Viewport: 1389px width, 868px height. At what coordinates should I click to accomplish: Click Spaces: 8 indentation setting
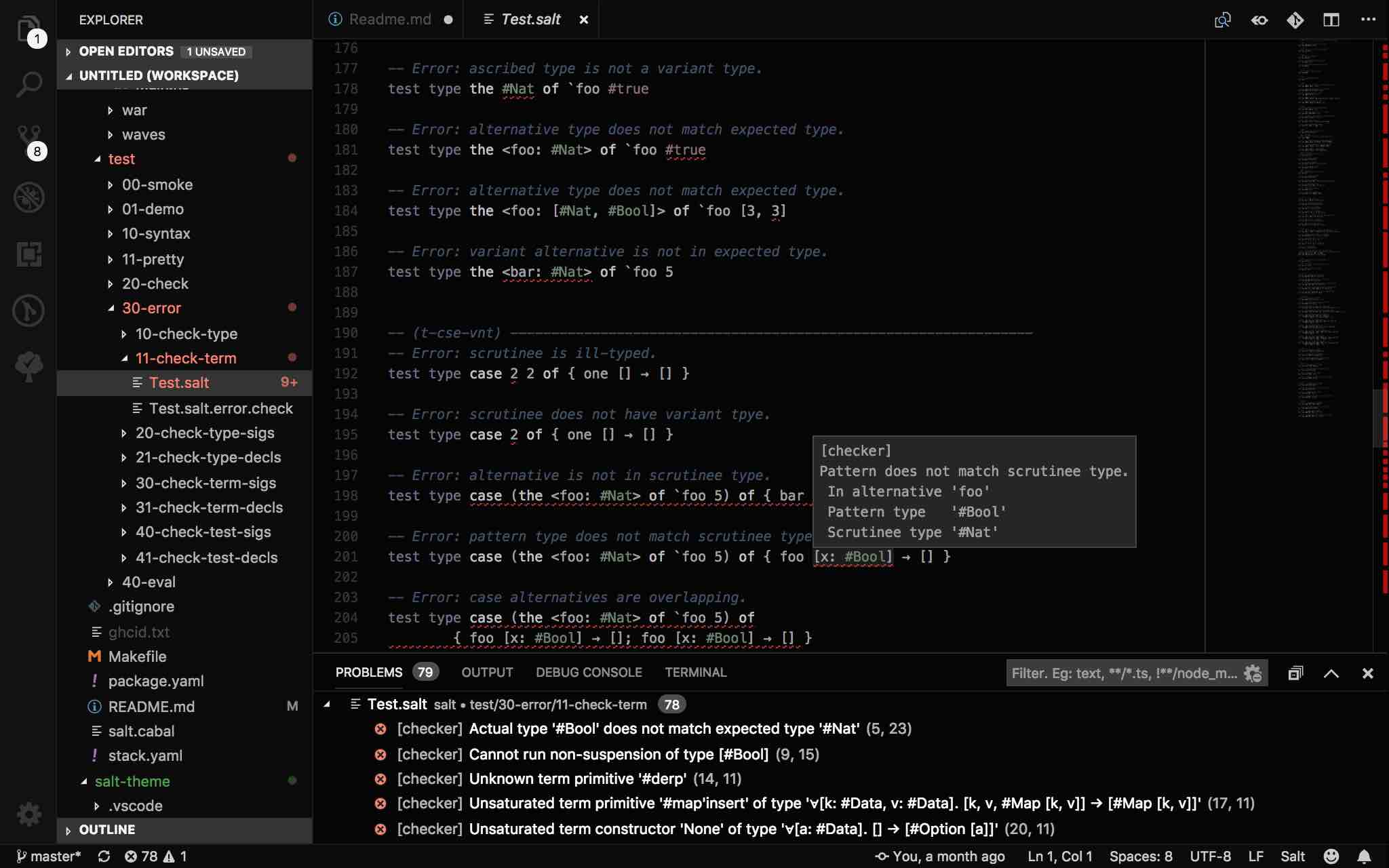click(x=1140, y=856)
